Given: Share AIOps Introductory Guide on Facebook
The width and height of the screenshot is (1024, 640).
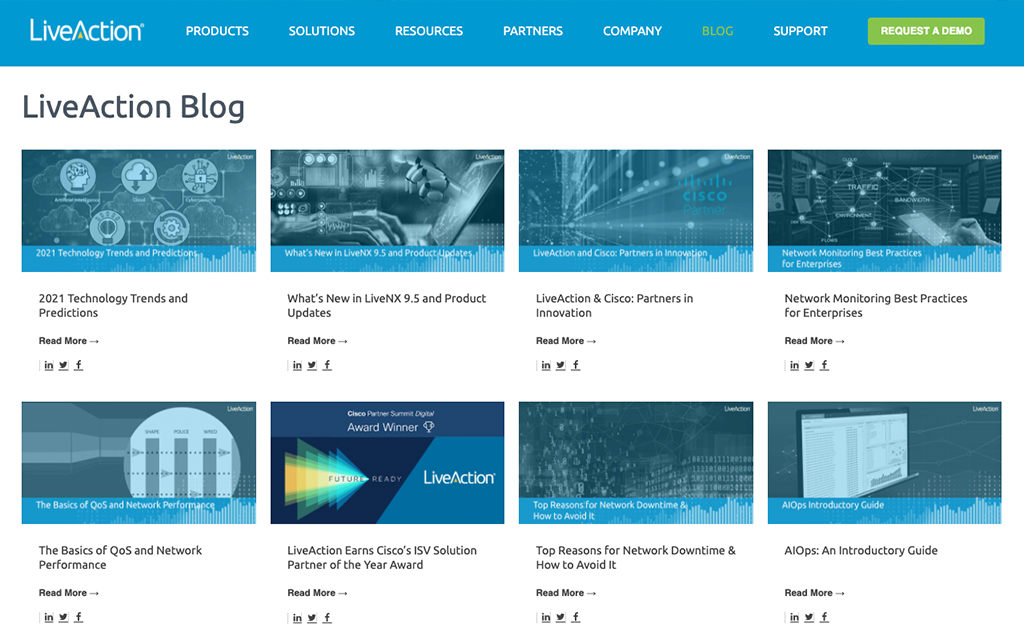Looking at the screenshot, I should tap(824, 617).
